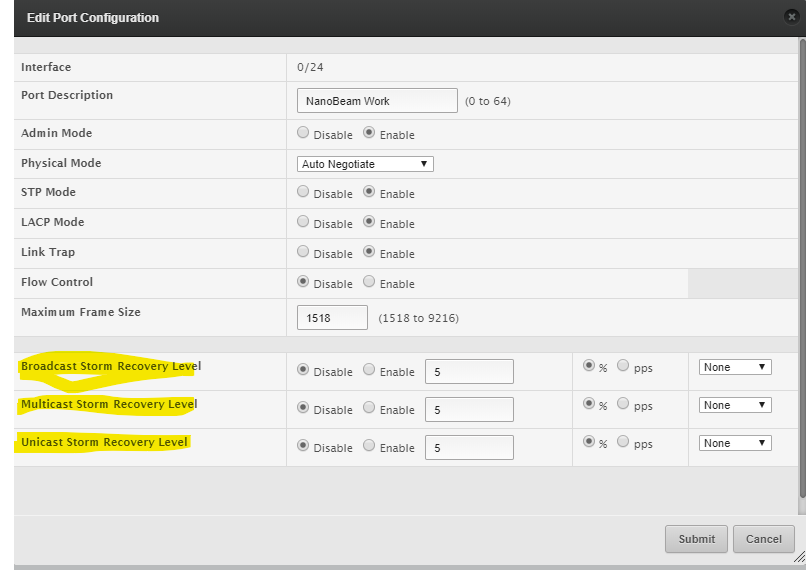This screenshot has width=806, height=570.
Task: Click the Submit button
Action: (696, 539)
